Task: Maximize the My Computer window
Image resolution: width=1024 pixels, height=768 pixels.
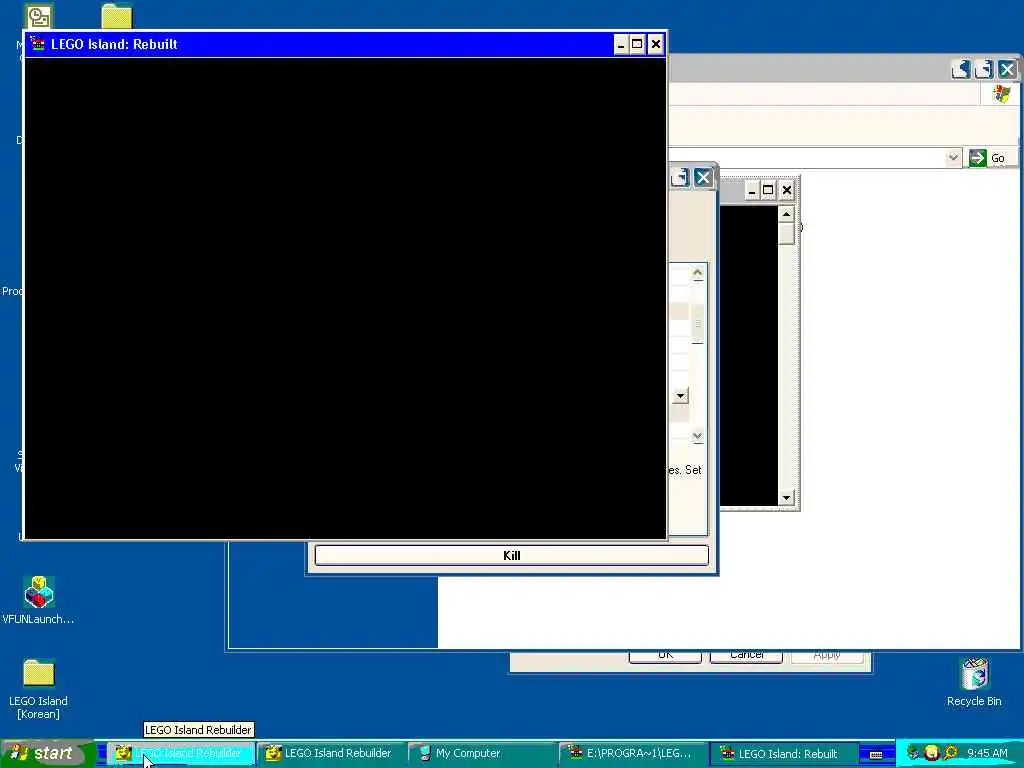Action: (984, 69)
